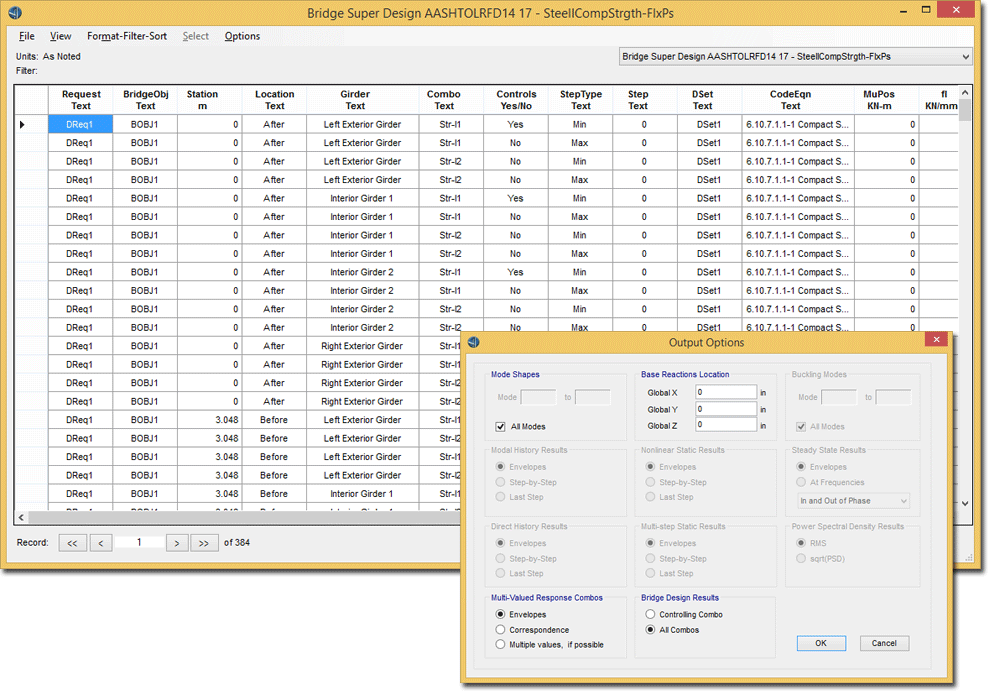The height and width of the screenshot is (700, 1000).
Task: Select Multiple values, if possible option
Action: [501, 645]
